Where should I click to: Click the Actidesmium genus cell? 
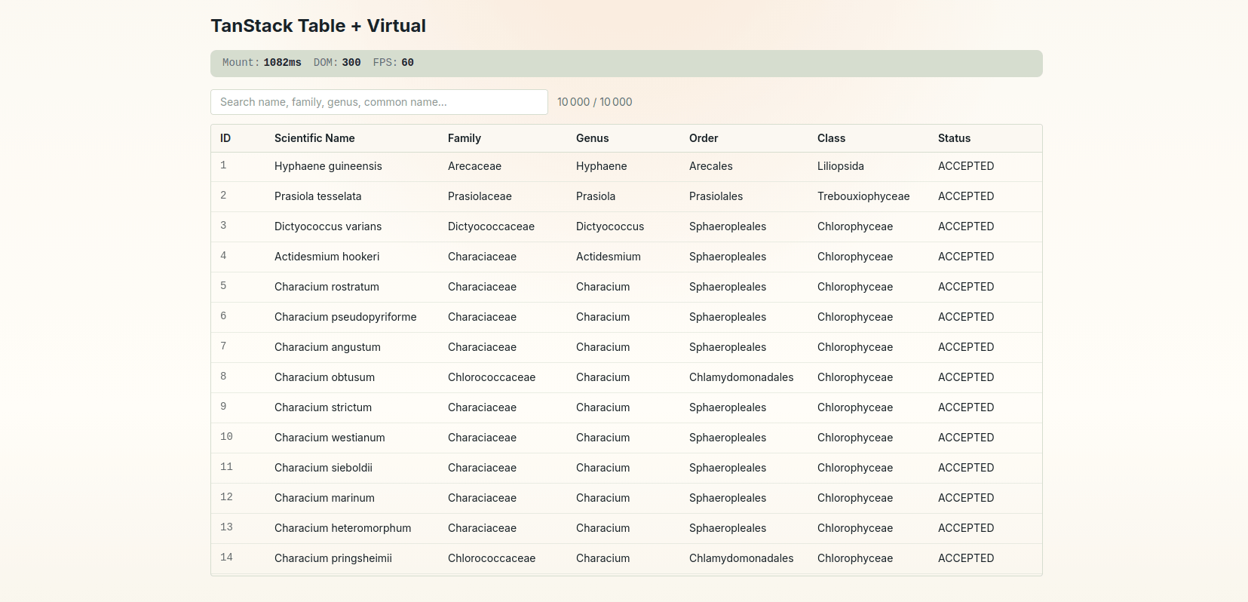[608, 256]
